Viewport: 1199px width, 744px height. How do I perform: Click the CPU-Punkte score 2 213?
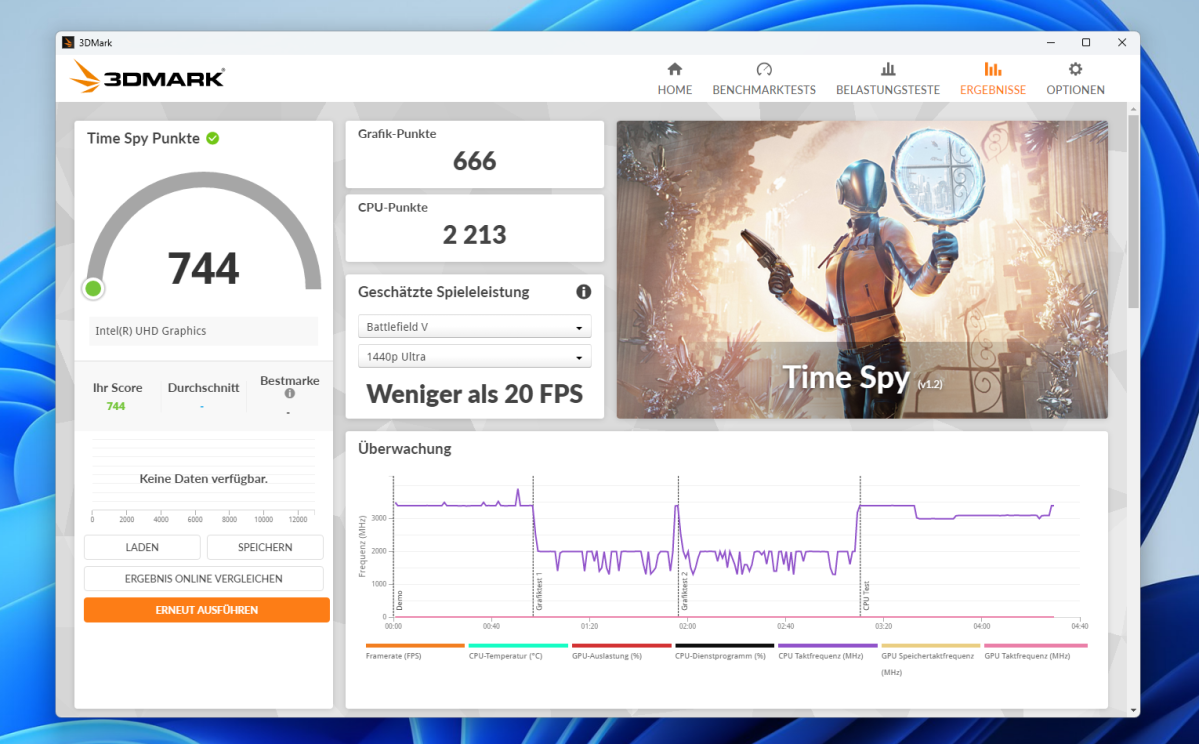(474, 235)
